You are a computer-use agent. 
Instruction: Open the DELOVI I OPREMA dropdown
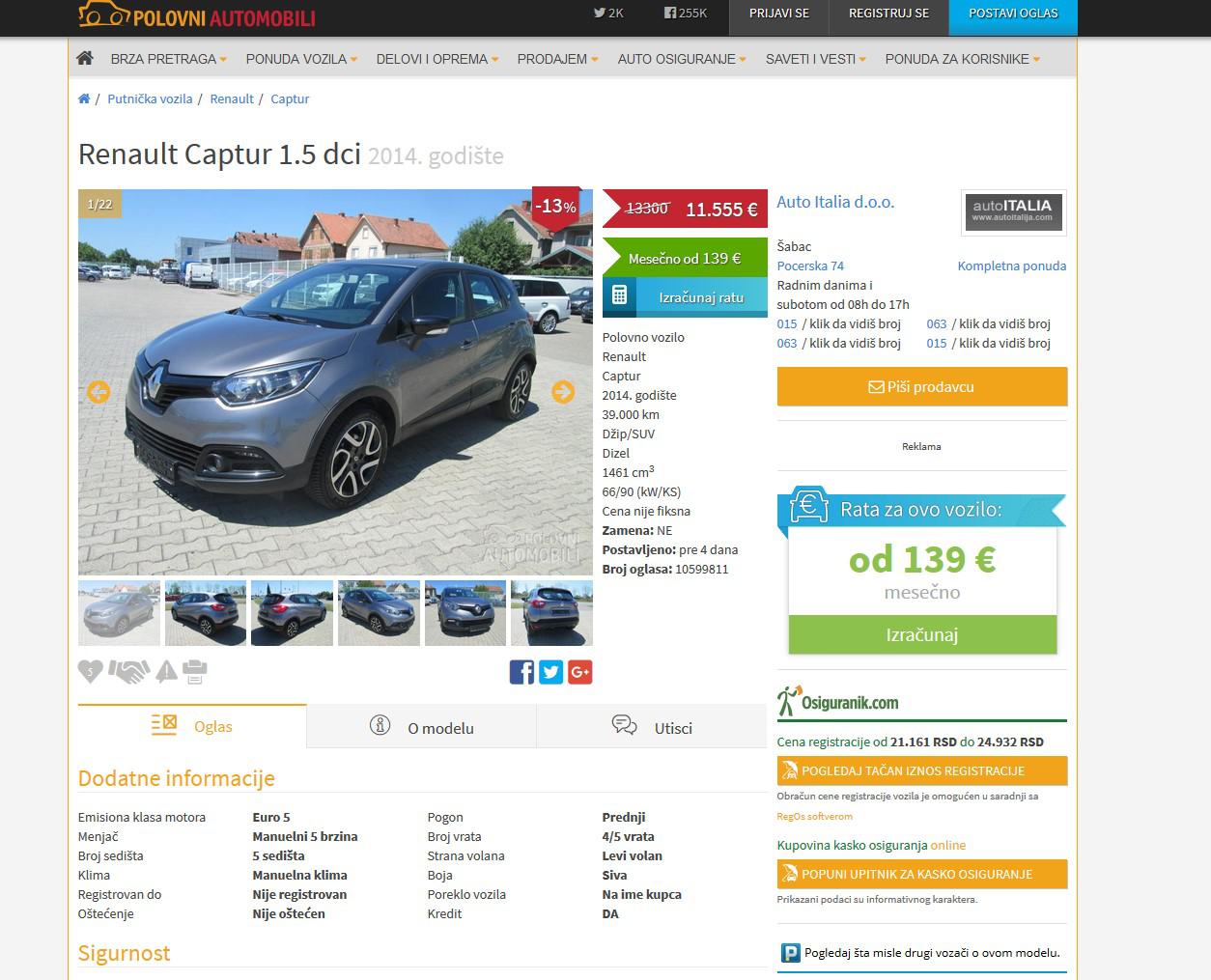click(x=437, y=59)
